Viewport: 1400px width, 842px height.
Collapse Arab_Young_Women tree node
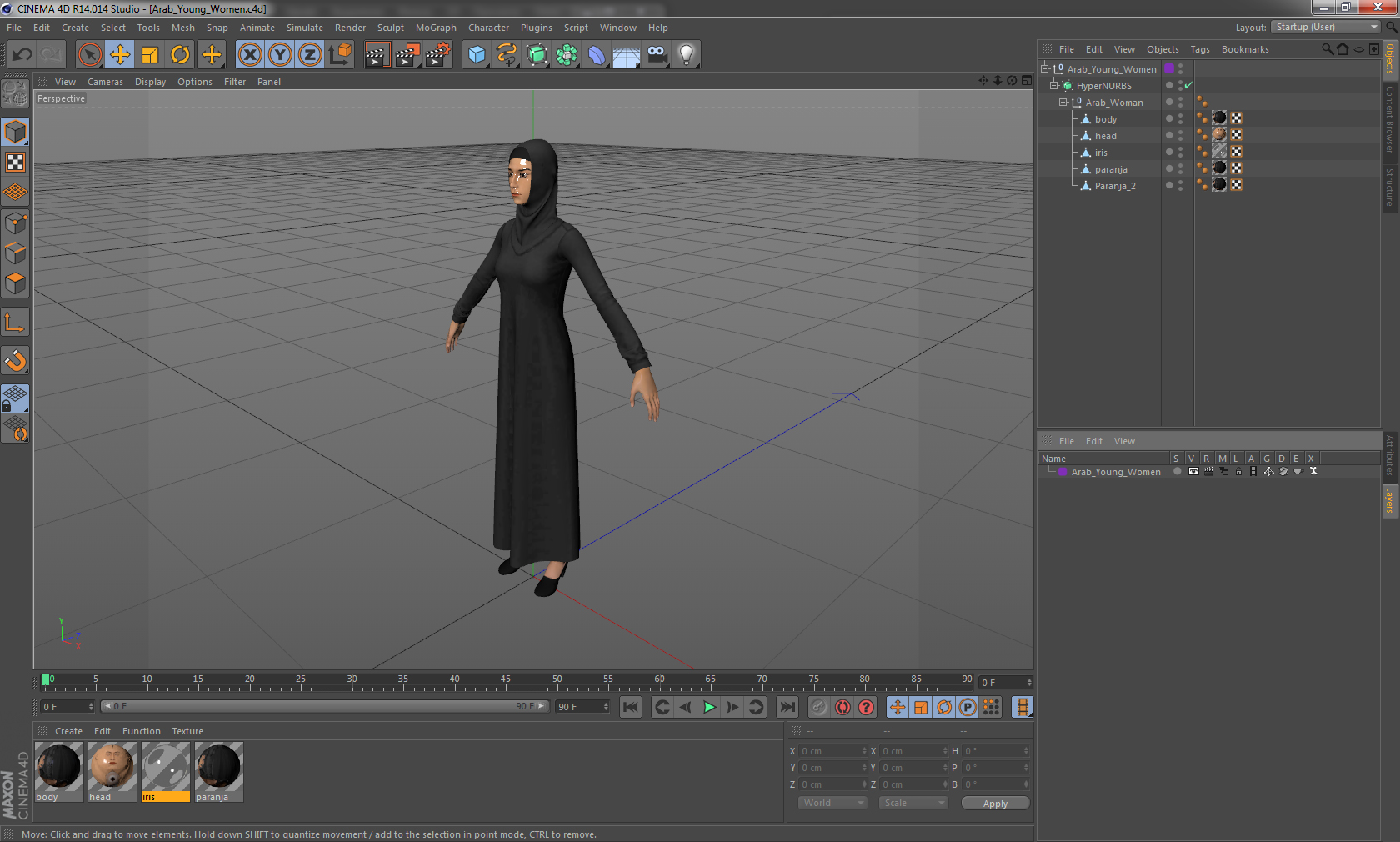coord(1044,68)
